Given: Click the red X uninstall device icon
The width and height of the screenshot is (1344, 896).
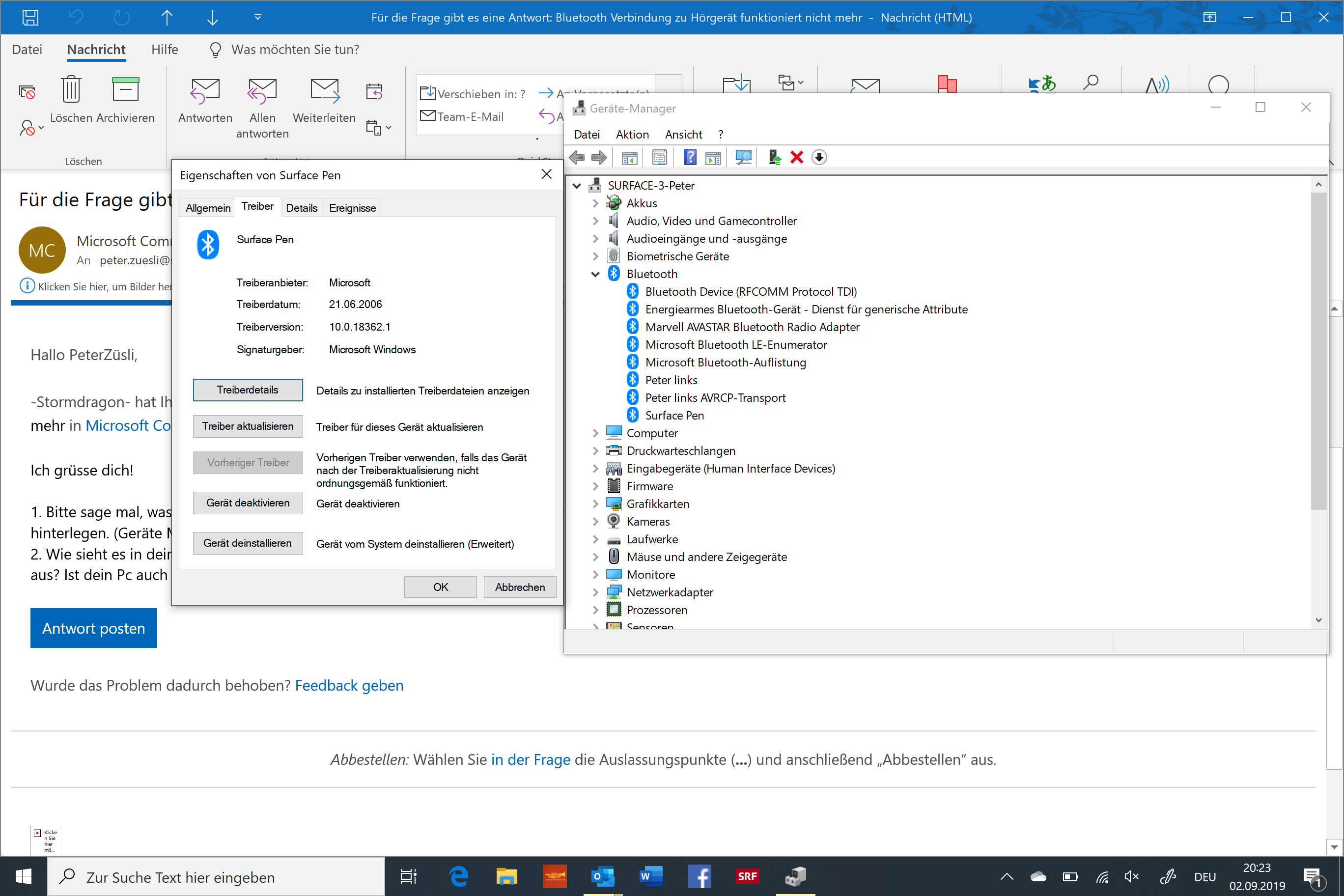Looking at the screenshot, I should pyautogui.click(x=797, y=158).
